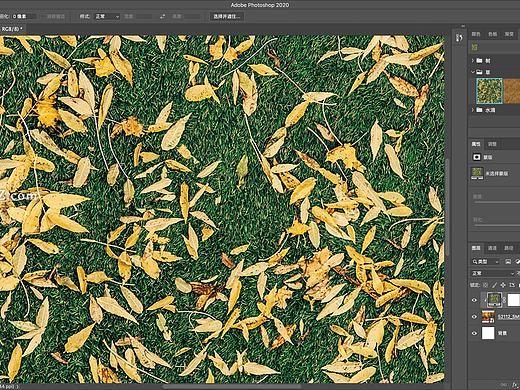Open the collapsed History panel icon
The width and height of the screenshot is (520, 390).
pos(459,38)
